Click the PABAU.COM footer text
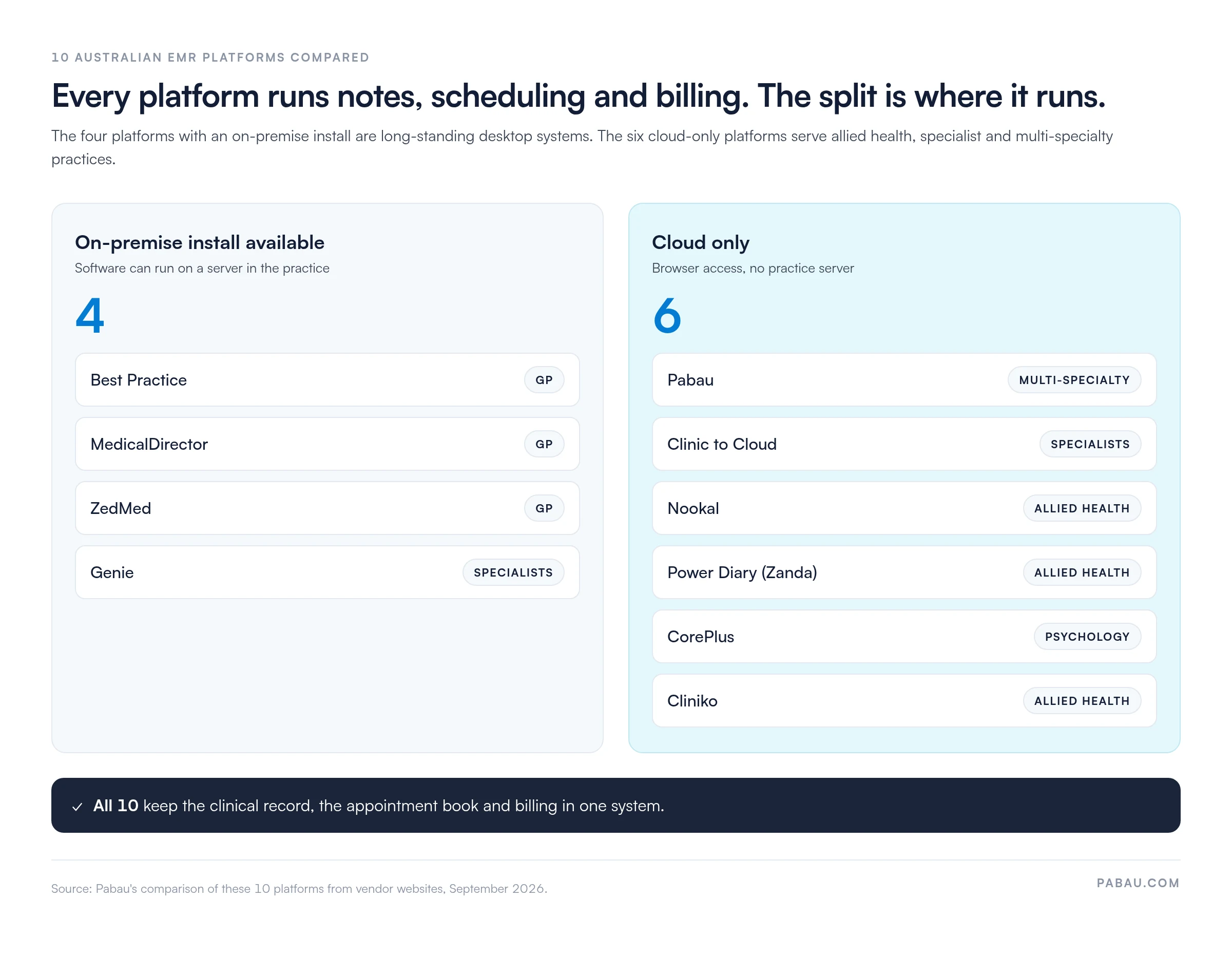 coord(1138,883)
